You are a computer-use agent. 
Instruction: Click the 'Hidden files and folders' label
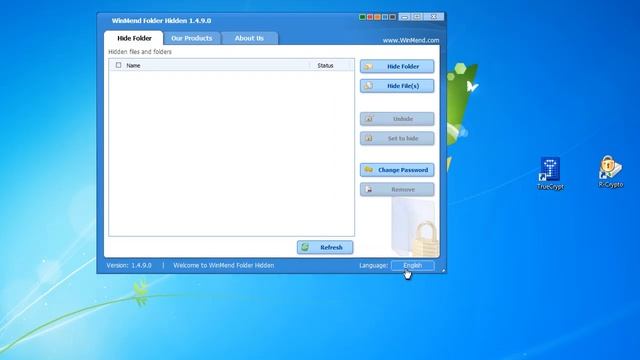140,52
